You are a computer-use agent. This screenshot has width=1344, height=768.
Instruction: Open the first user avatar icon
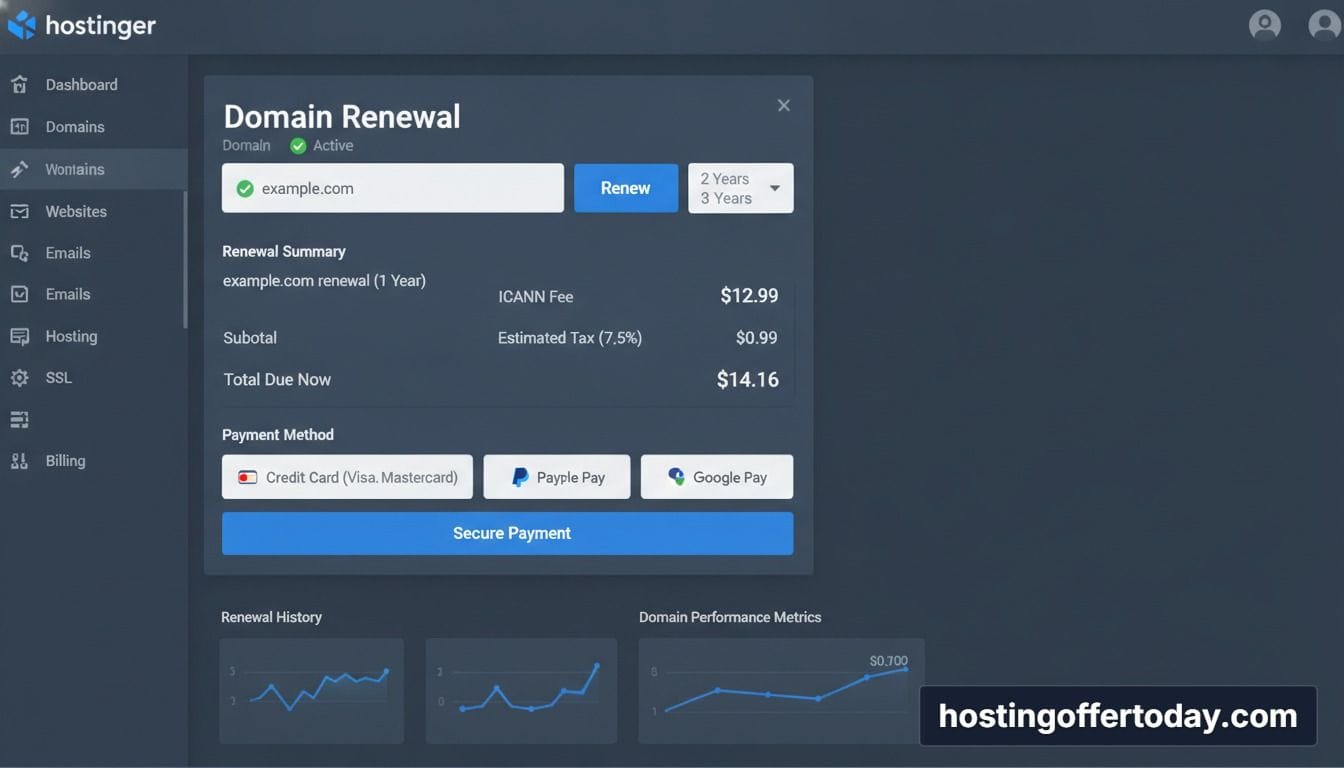coord(1265,25)
